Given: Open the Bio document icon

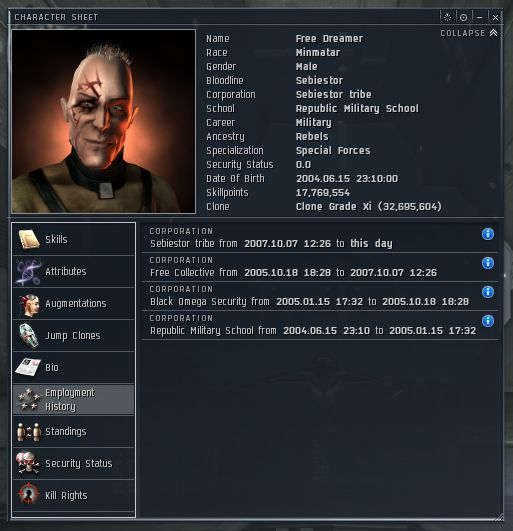Looking at the screenshot, I should click(28, 367).
